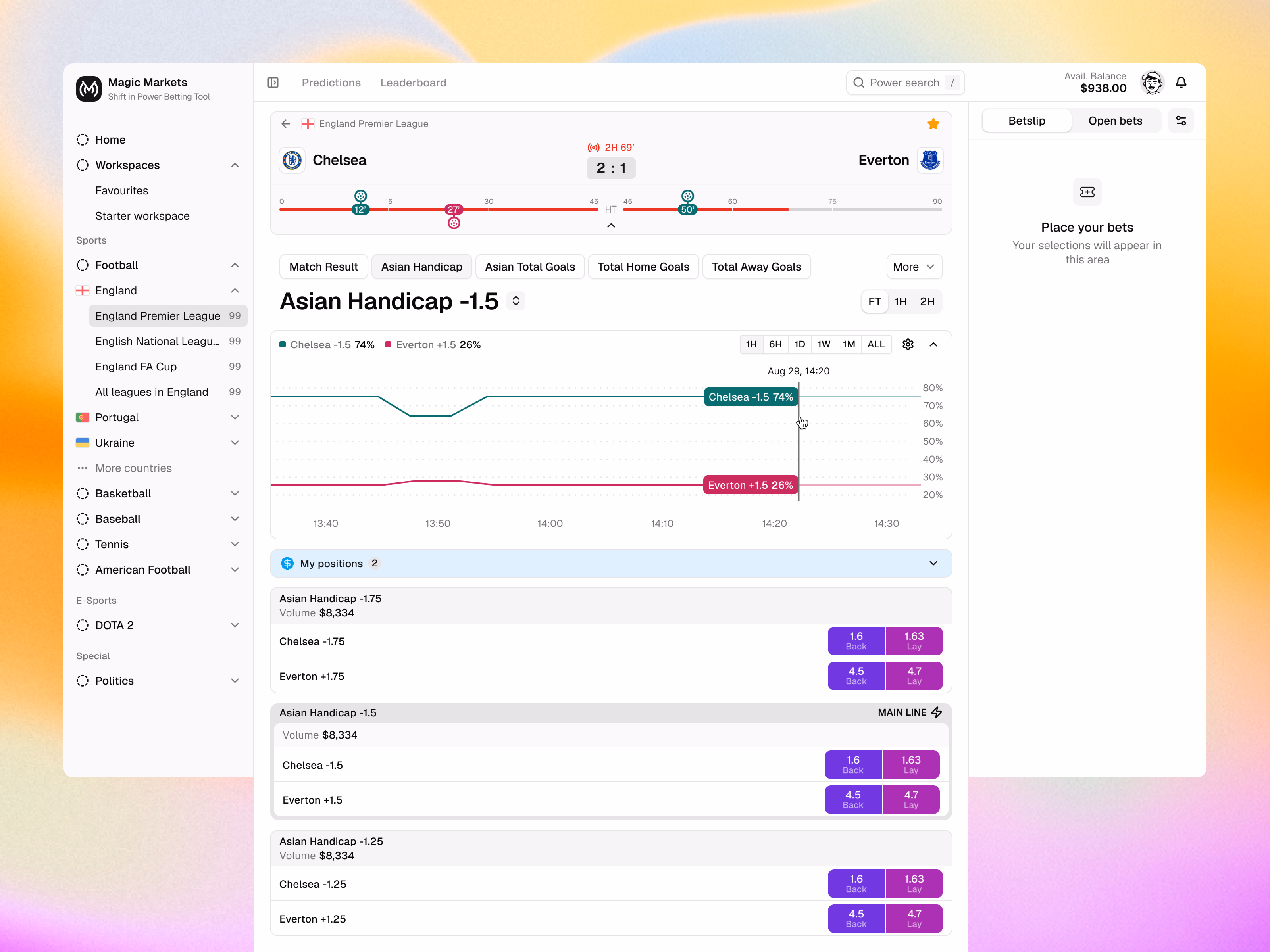
Task: Open chart settings gear icon
Action: point(908,344)
